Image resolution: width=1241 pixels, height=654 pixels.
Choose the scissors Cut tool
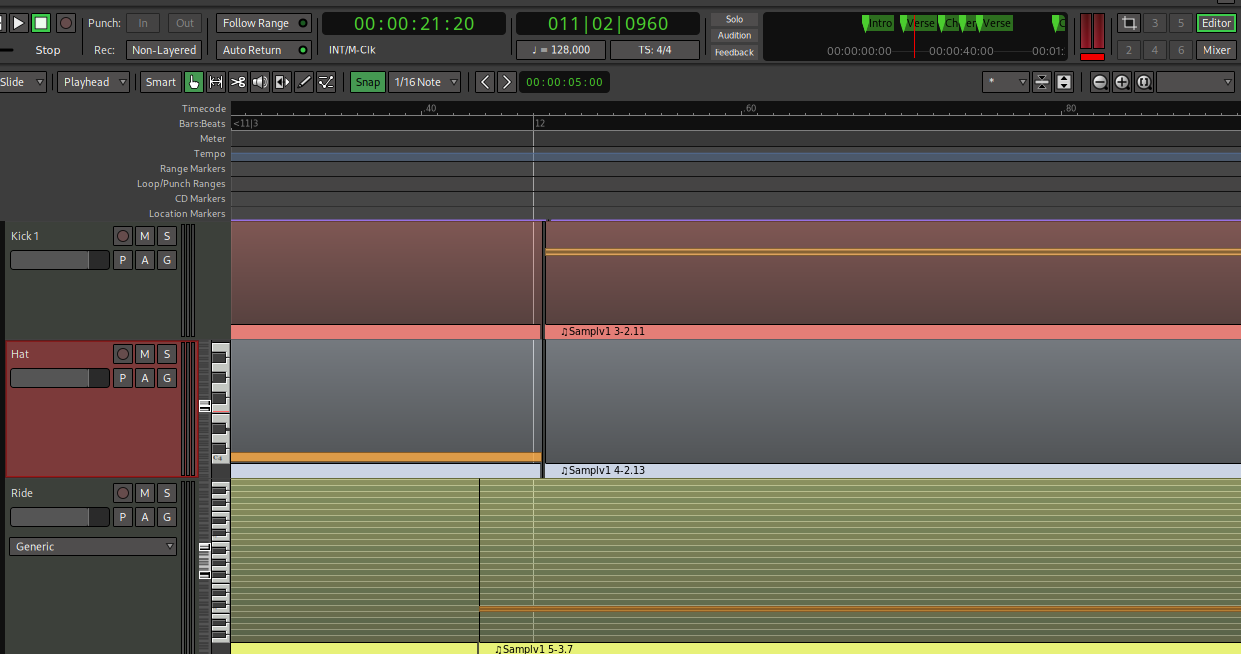pos(238,82)
